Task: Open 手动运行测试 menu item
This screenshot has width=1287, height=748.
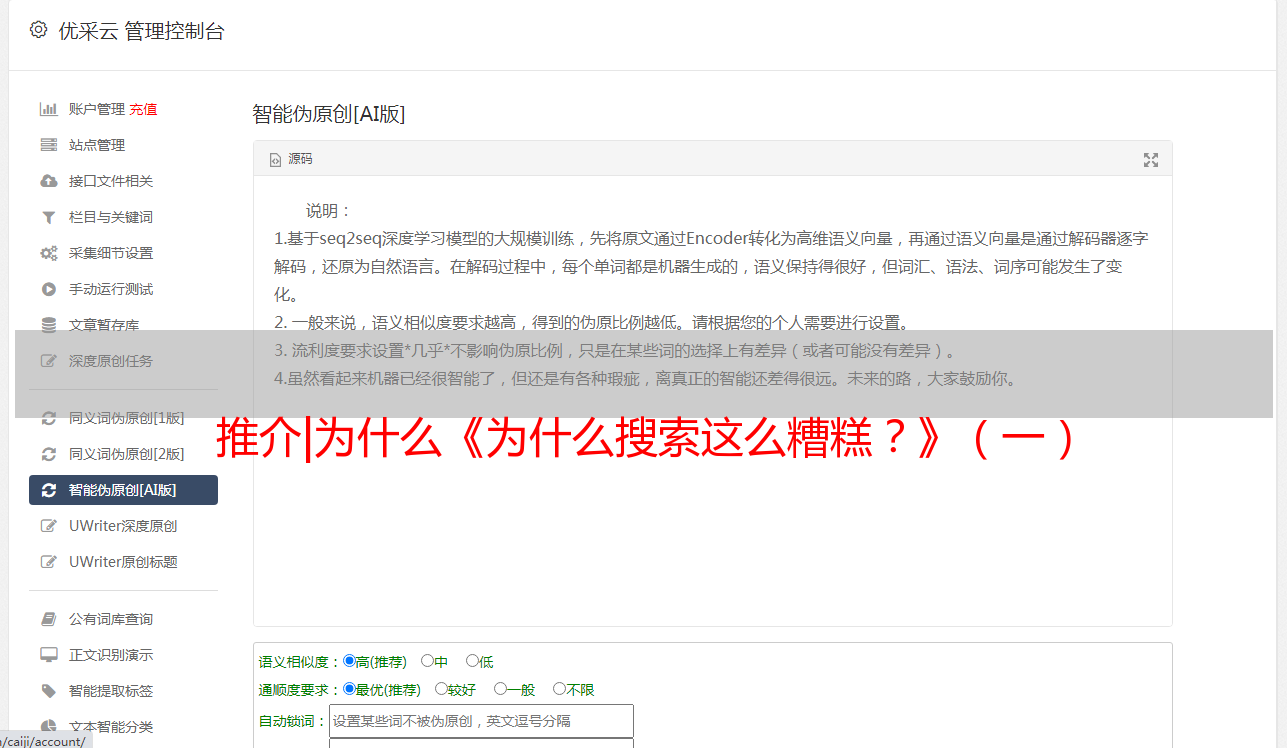Action: 111,289
